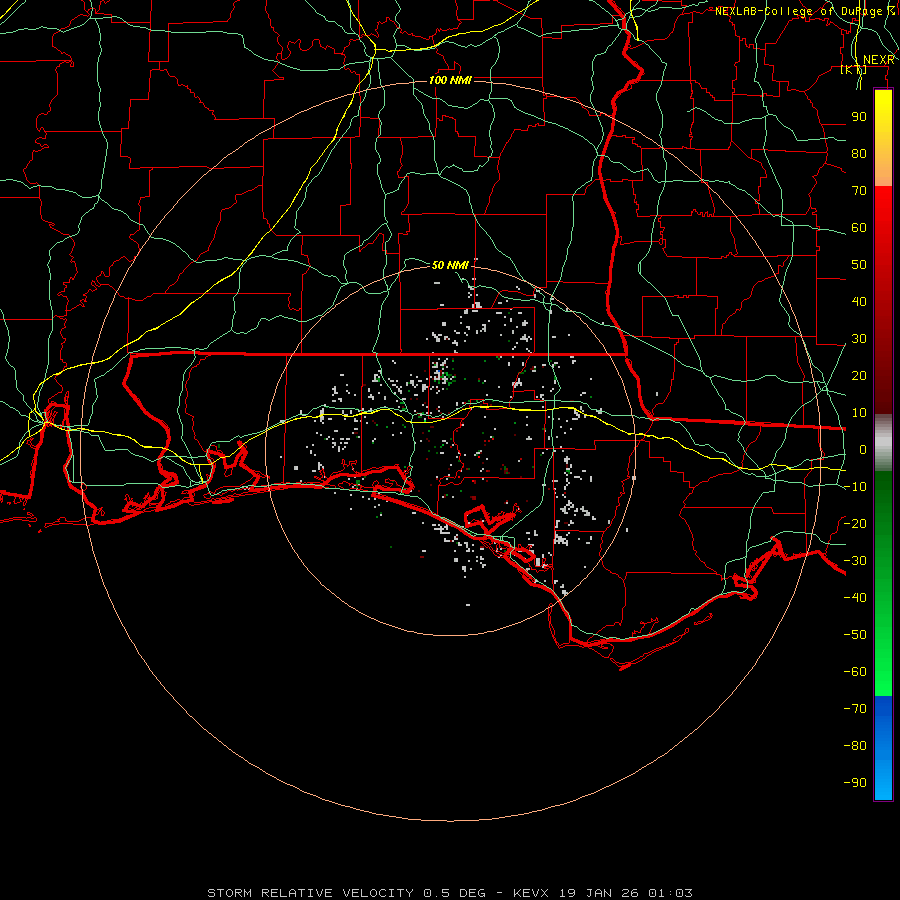Click the 20 value on velocity scale

(859, 376)
